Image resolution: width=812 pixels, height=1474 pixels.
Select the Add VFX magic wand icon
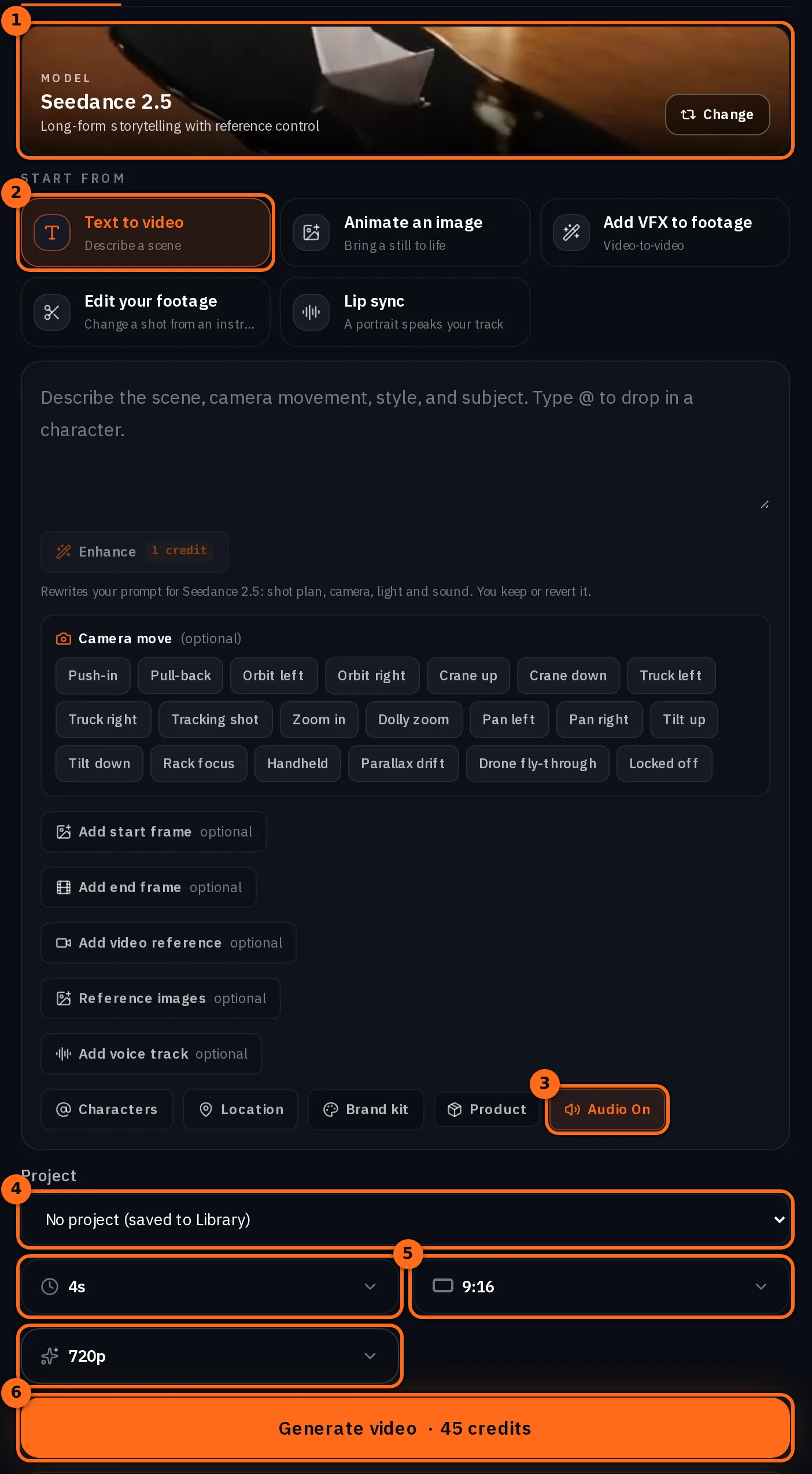571,233
